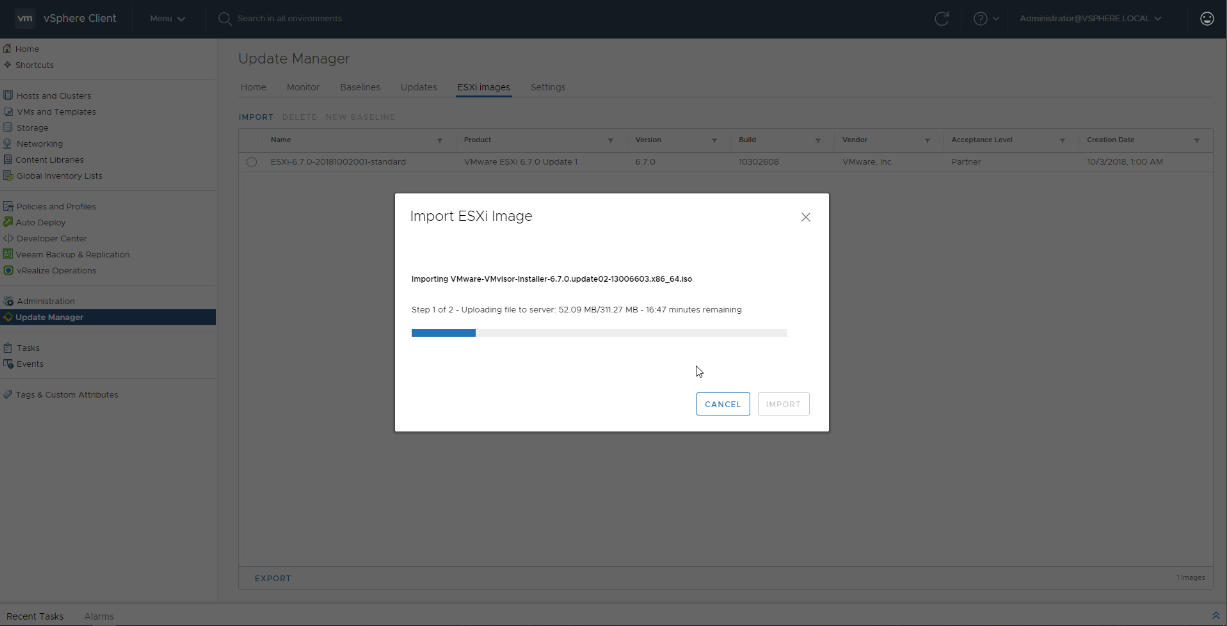The width and height of the screenshot is (1227, 626).
Task: Switch to the Monitor tab
Action: click(303, 87)
